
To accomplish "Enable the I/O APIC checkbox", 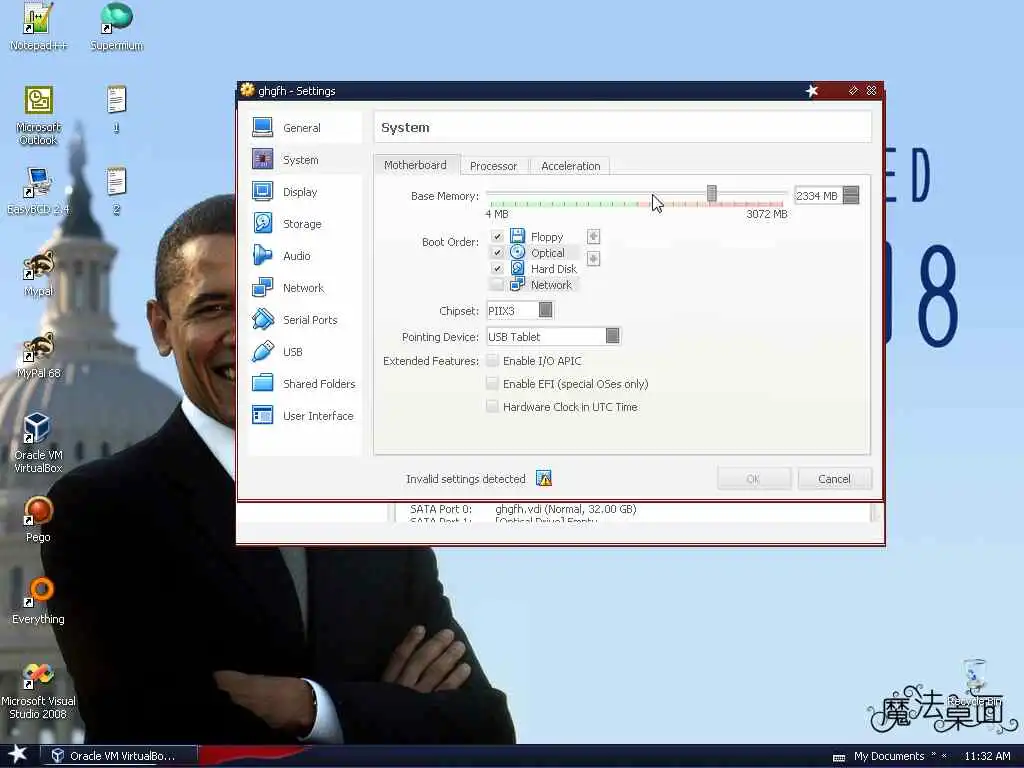I will (492, 360).
